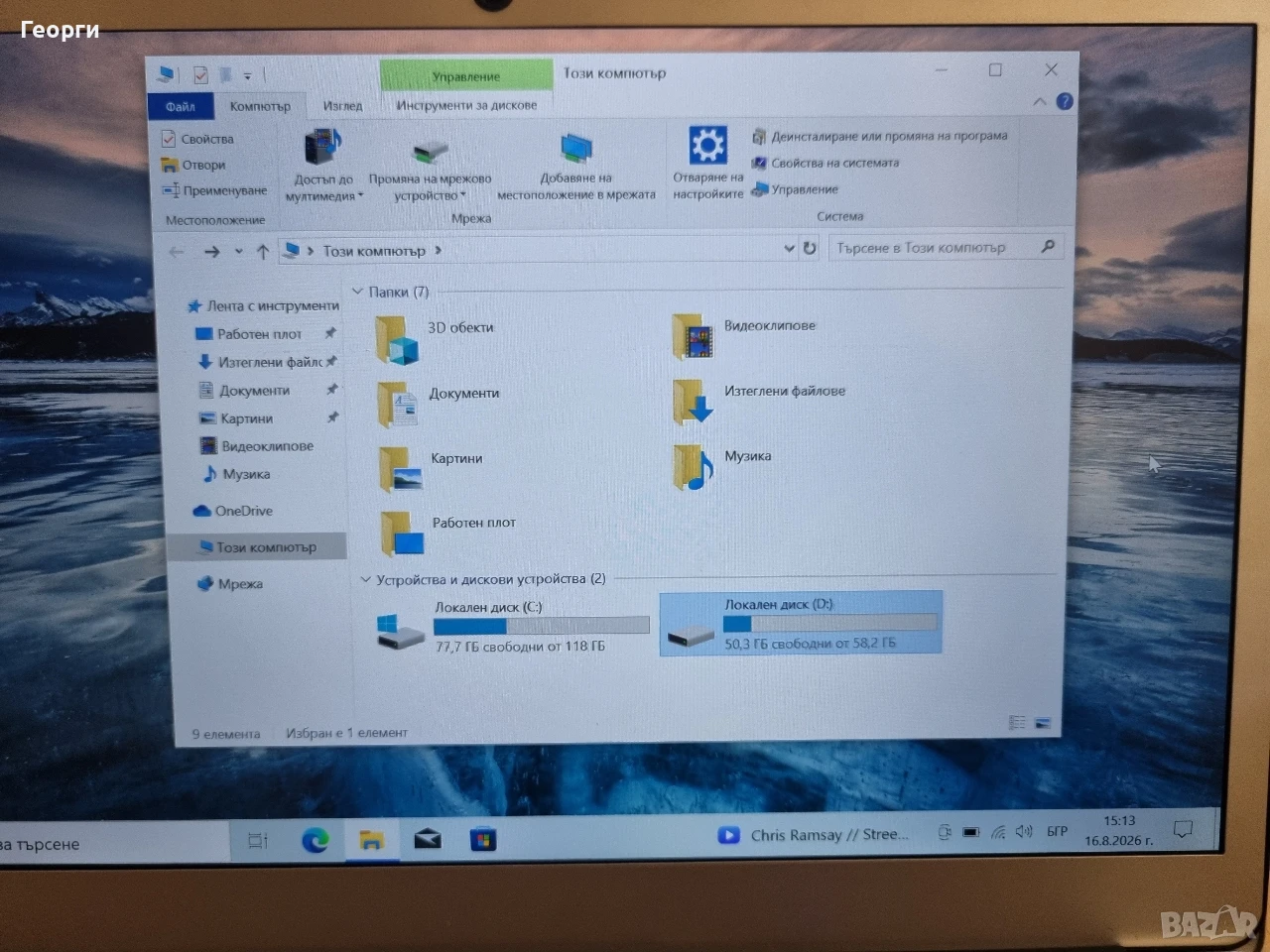Screen dimensions: 1270x952
Task: Click the 'Добавяне на местоположение в мрежата' icon
Action: [576, 149]
